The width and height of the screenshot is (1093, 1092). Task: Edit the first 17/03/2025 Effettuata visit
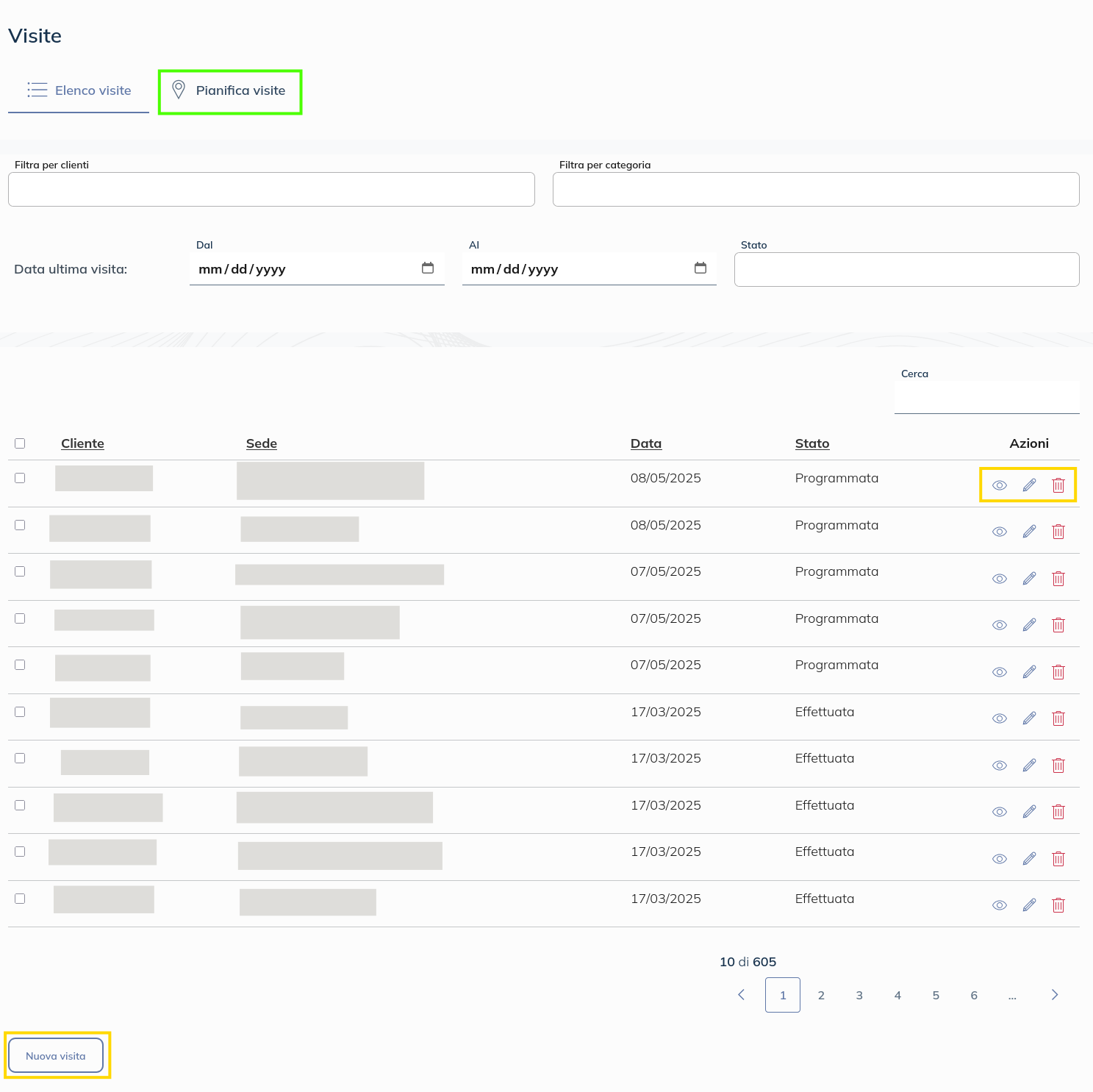click(1029, 718)
